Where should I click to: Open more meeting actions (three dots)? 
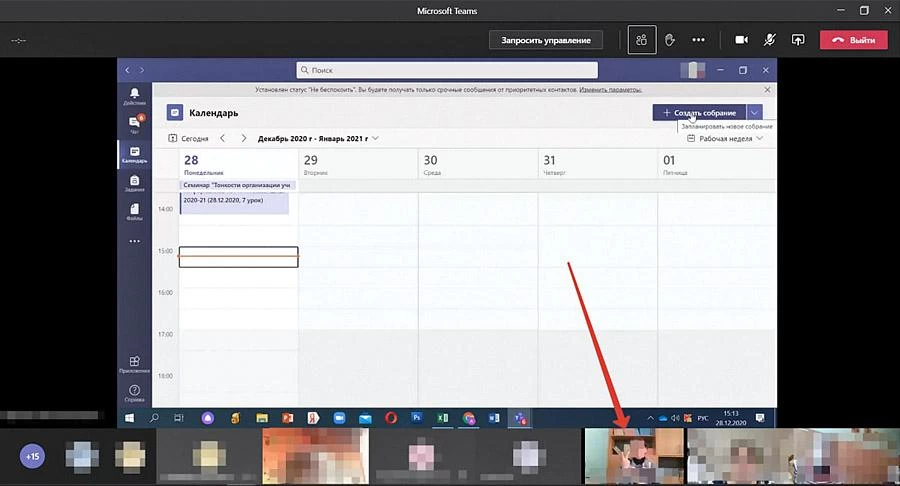[699, 40]
